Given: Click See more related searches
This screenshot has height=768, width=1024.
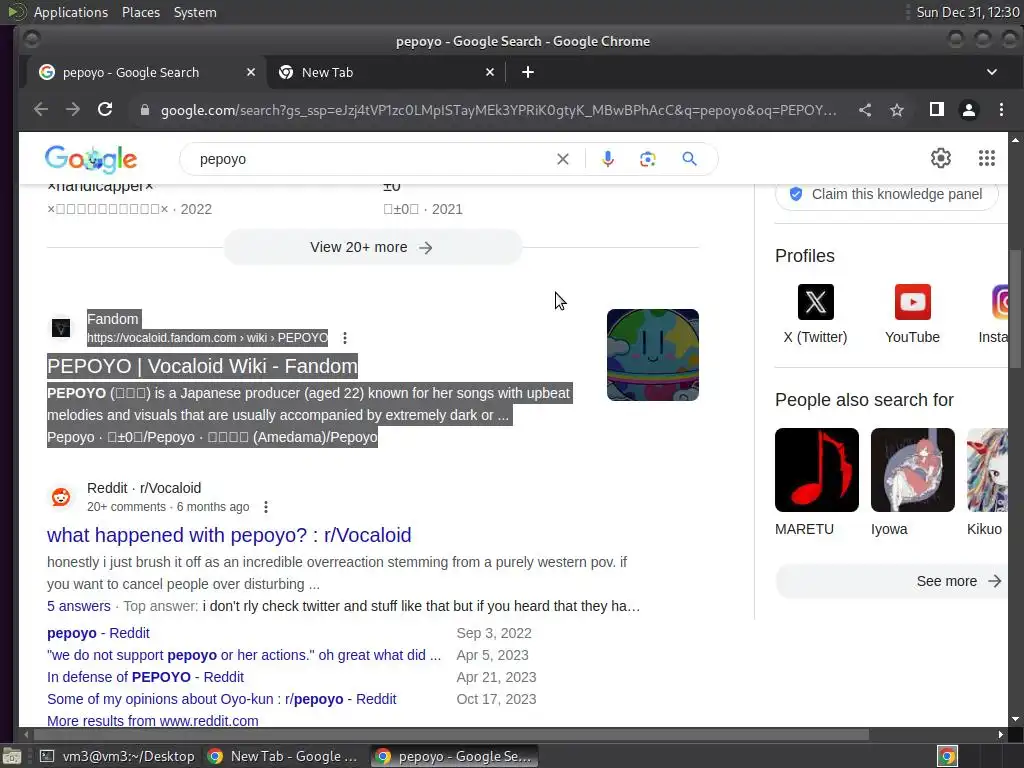Looking at the screenshot, I should click(x=891, y=581).
